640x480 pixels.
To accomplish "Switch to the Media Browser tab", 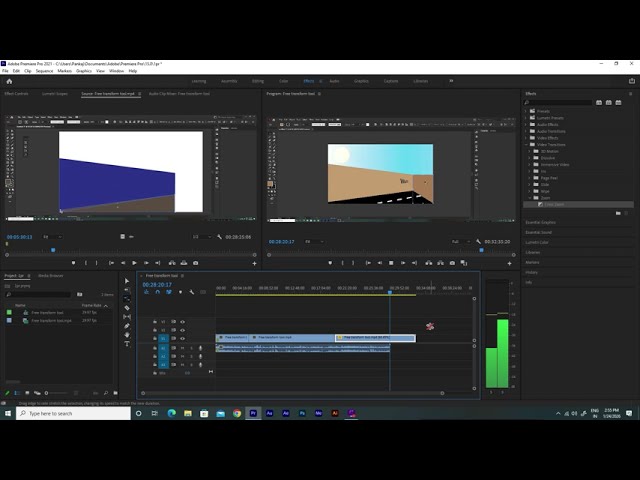I will 51,276.
